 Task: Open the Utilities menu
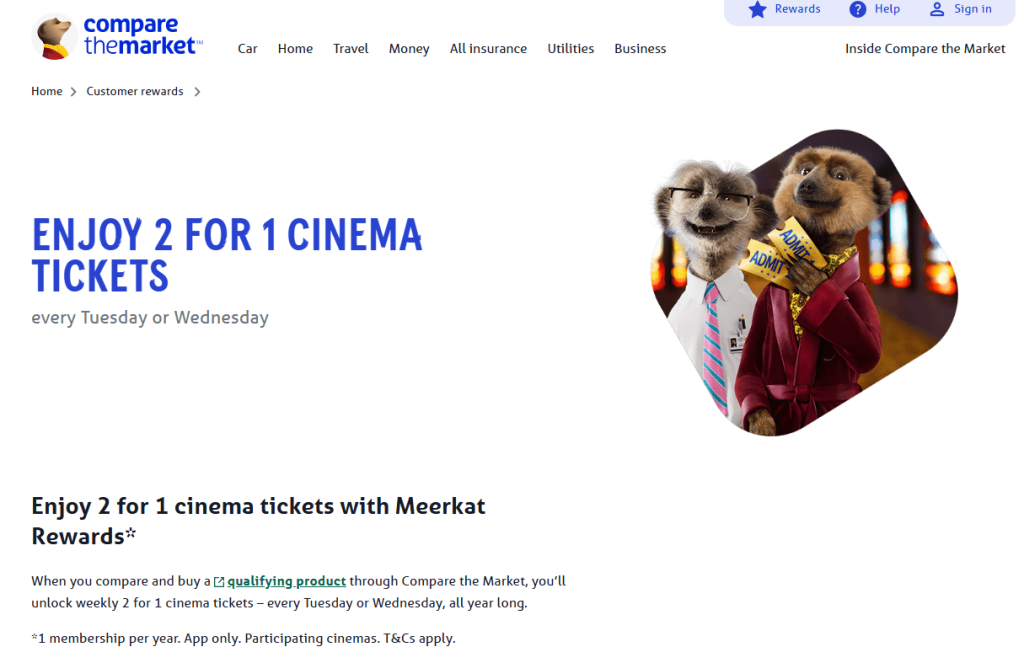tap(570, 49)
